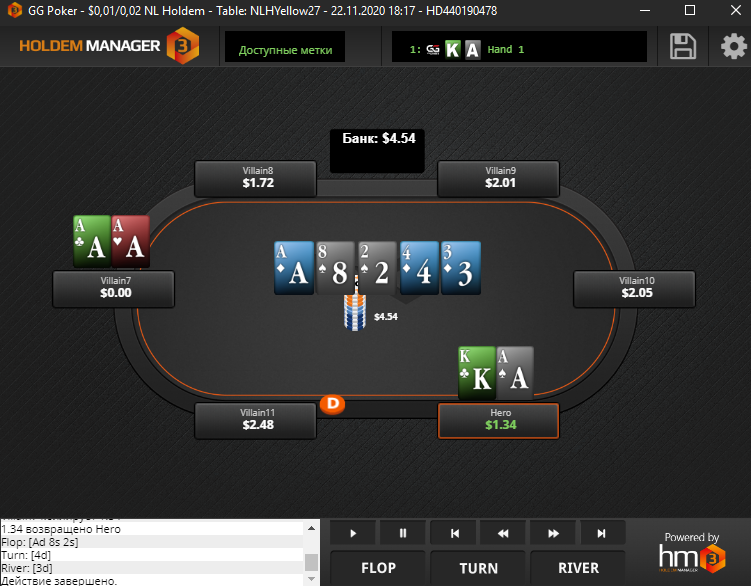Viewport: 751px width, 586px height.
Task: Start replay with the play button
Action: click(353, 533)
